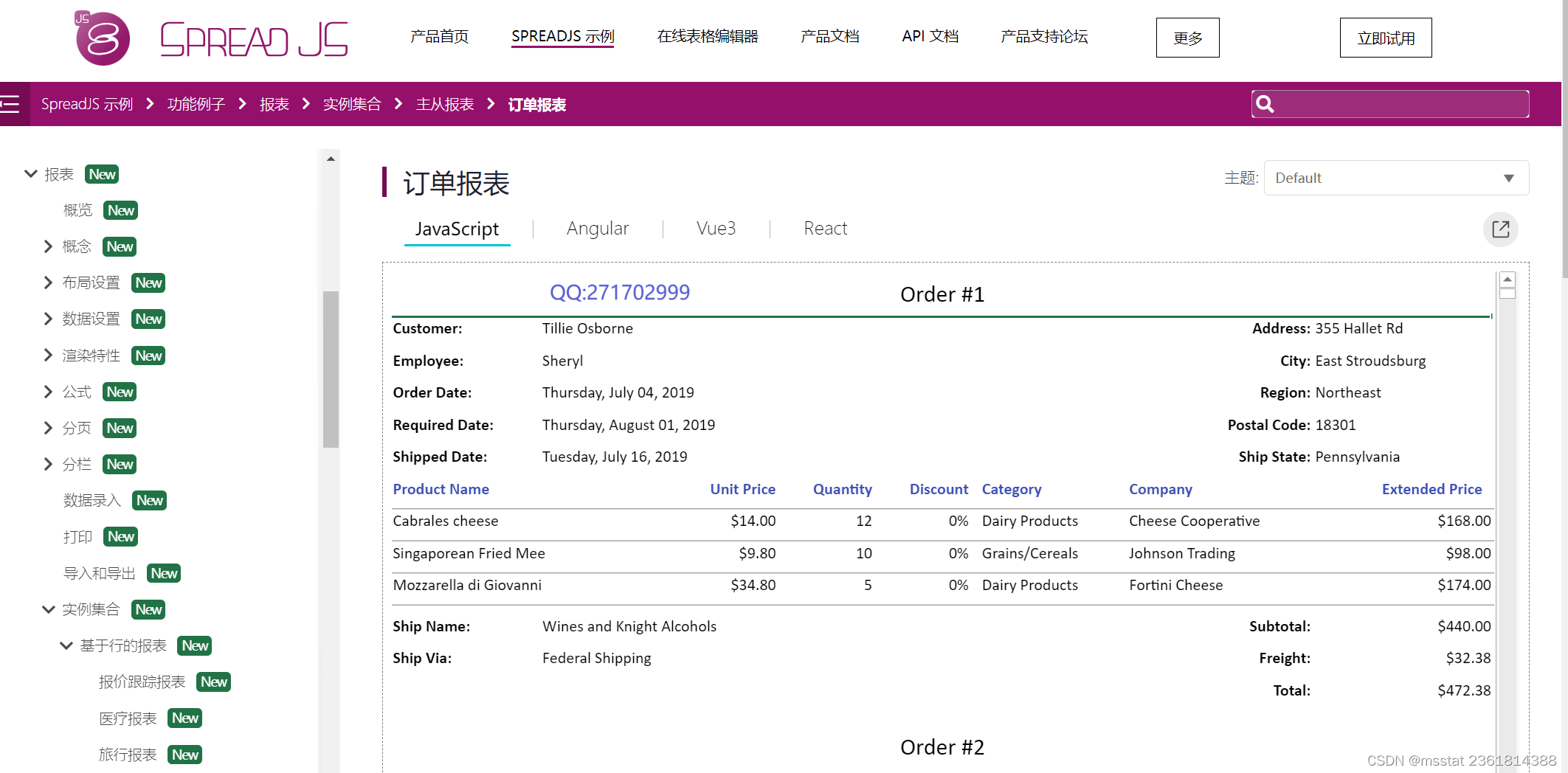Collapse the 实例集合 tree node
1568x773 pixels.
(x=49, y=609)
